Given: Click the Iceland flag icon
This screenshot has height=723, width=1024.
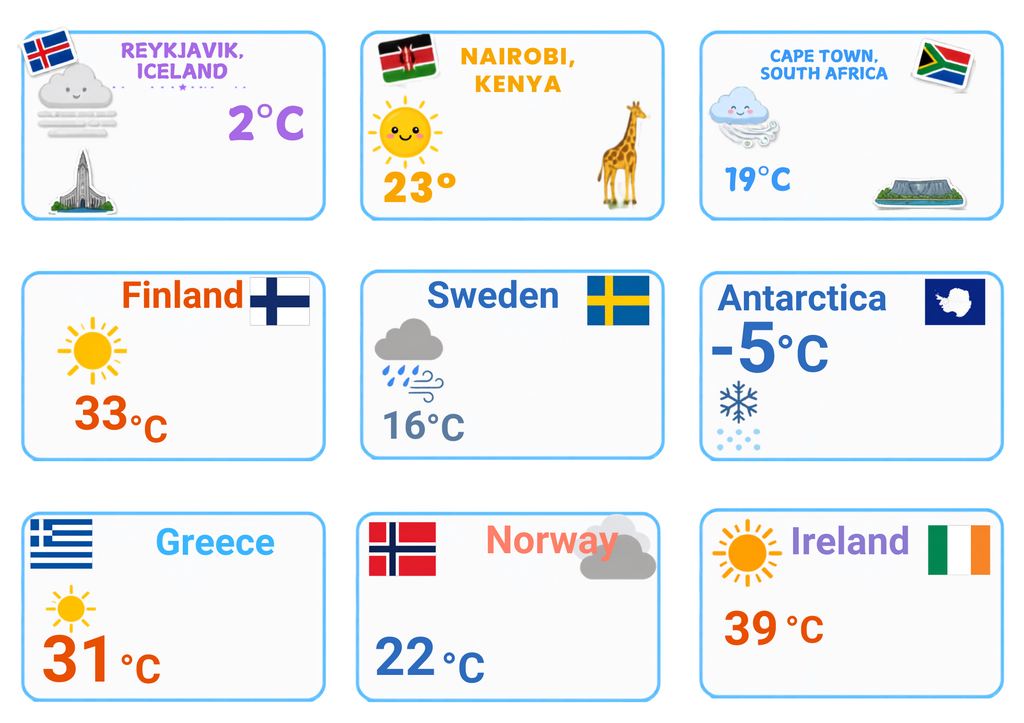Looking at the screenshot, I should coord(49,51).
